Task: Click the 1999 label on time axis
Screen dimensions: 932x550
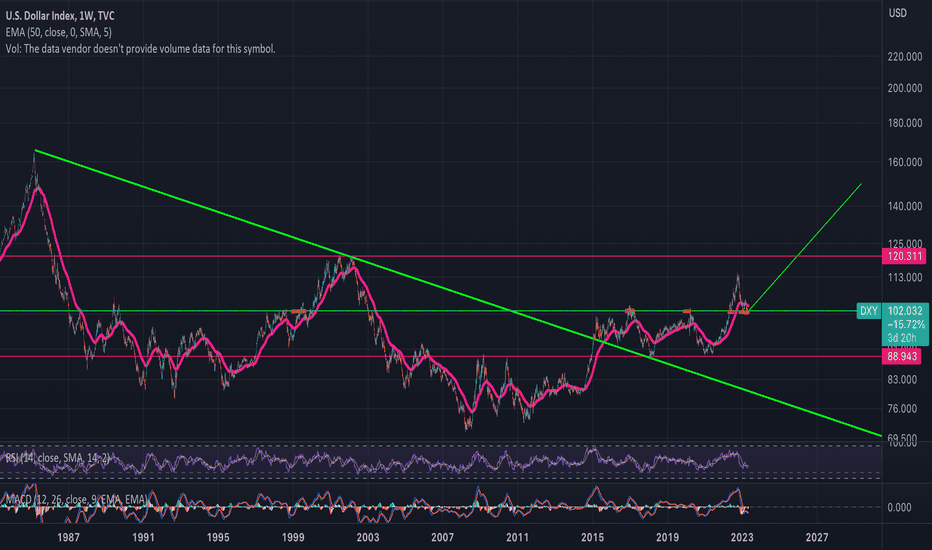Action: pyautogui.click(x=293, y=538)
